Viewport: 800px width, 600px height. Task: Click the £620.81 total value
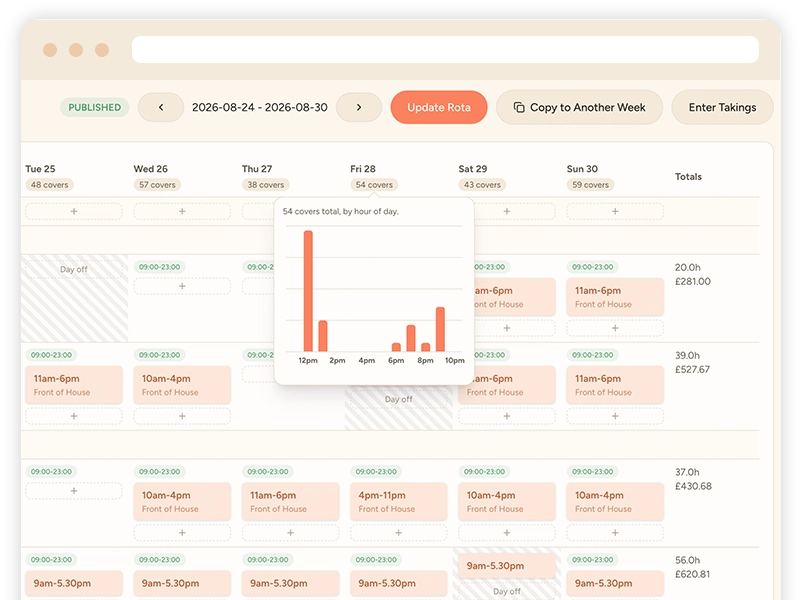click(692, 574)
